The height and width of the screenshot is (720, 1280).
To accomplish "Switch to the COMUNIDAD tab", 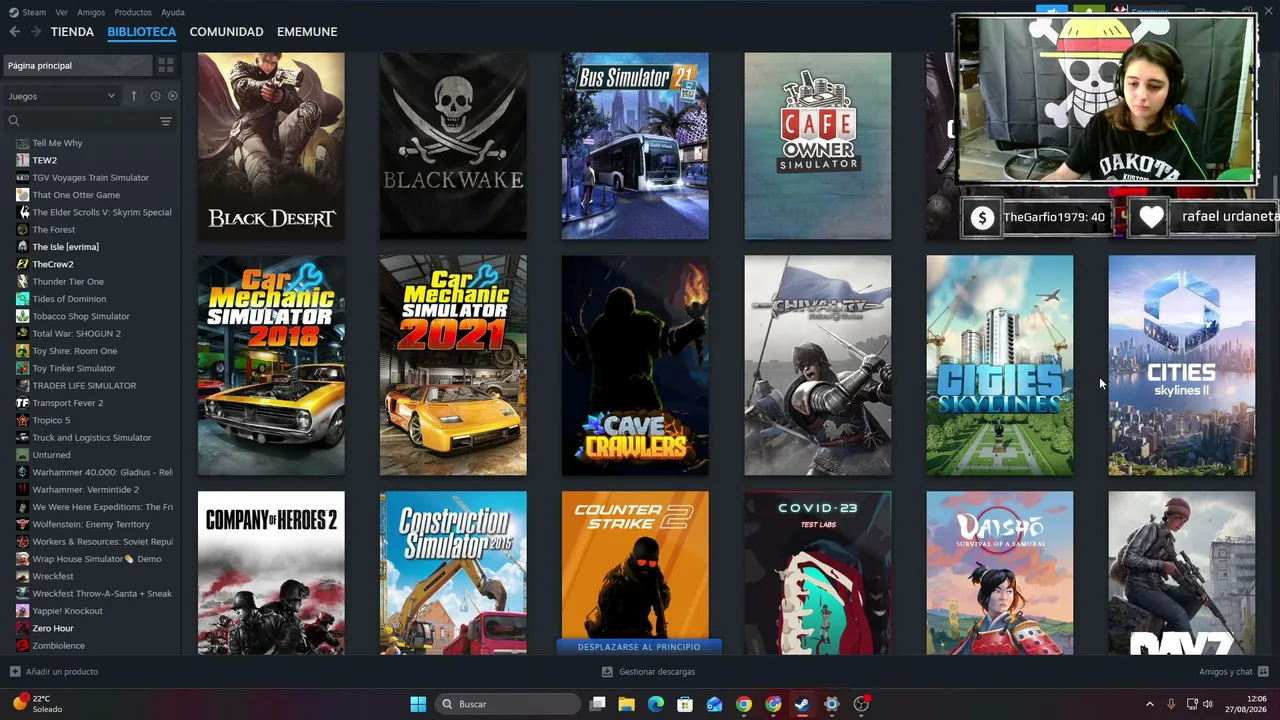I will pos(227,32).
